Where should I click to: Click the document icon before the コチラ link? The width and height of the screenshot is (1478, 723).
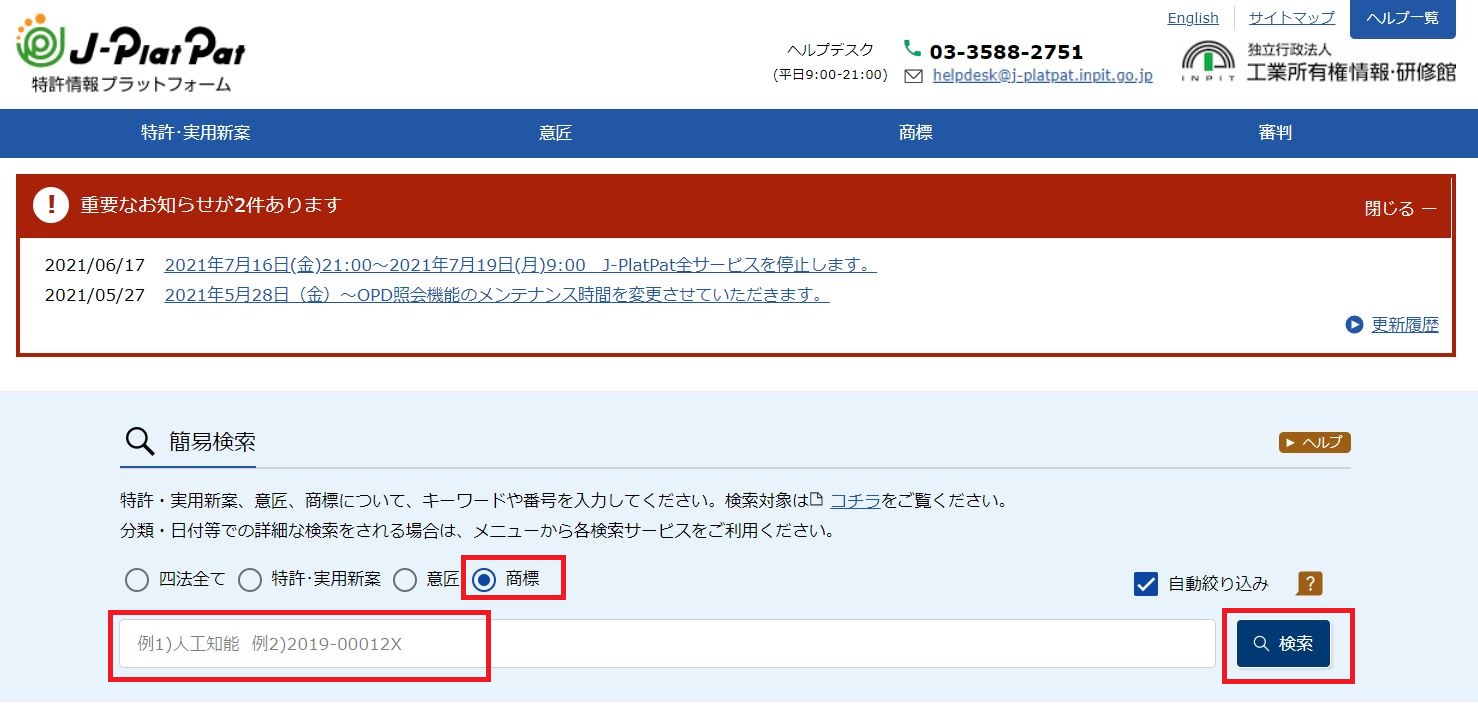[x=815, y=500]
